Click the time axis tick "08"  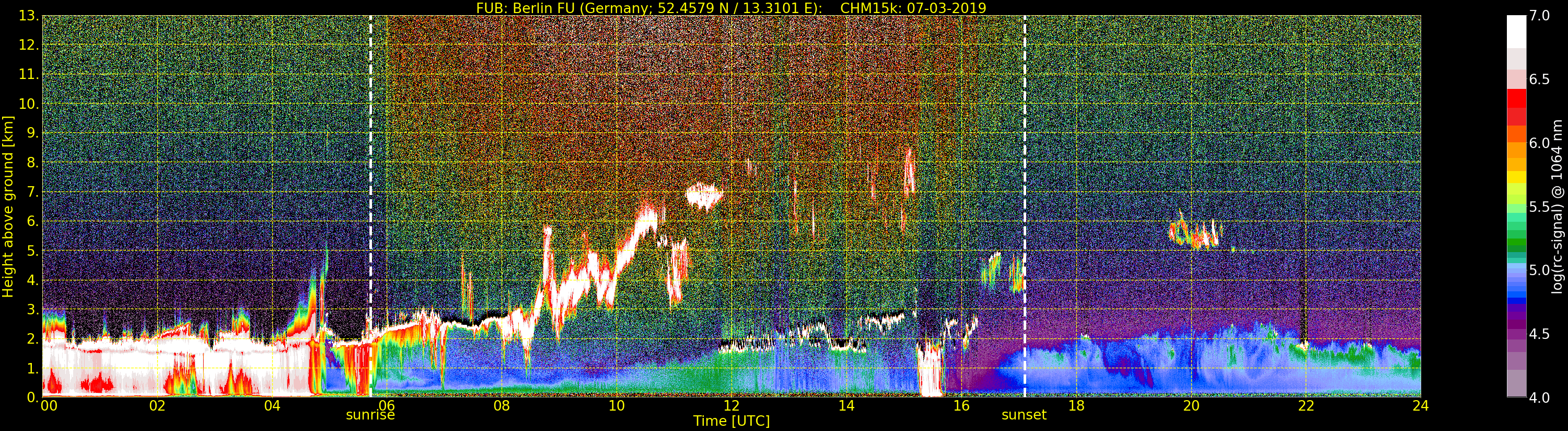click(x=502, y=405)
